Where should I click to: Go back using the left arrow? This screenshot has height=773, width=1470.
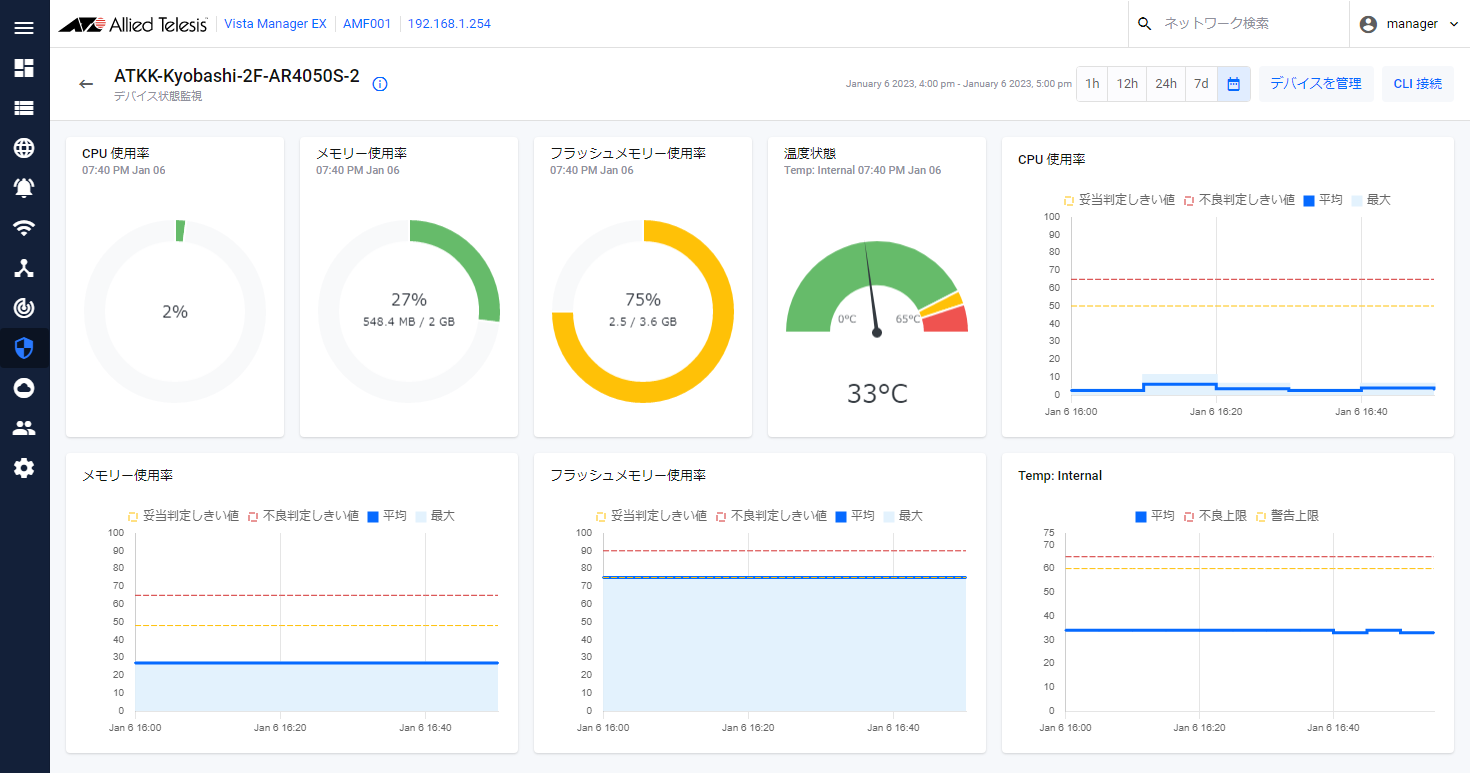pyautogui.click(x=86, y=84)
